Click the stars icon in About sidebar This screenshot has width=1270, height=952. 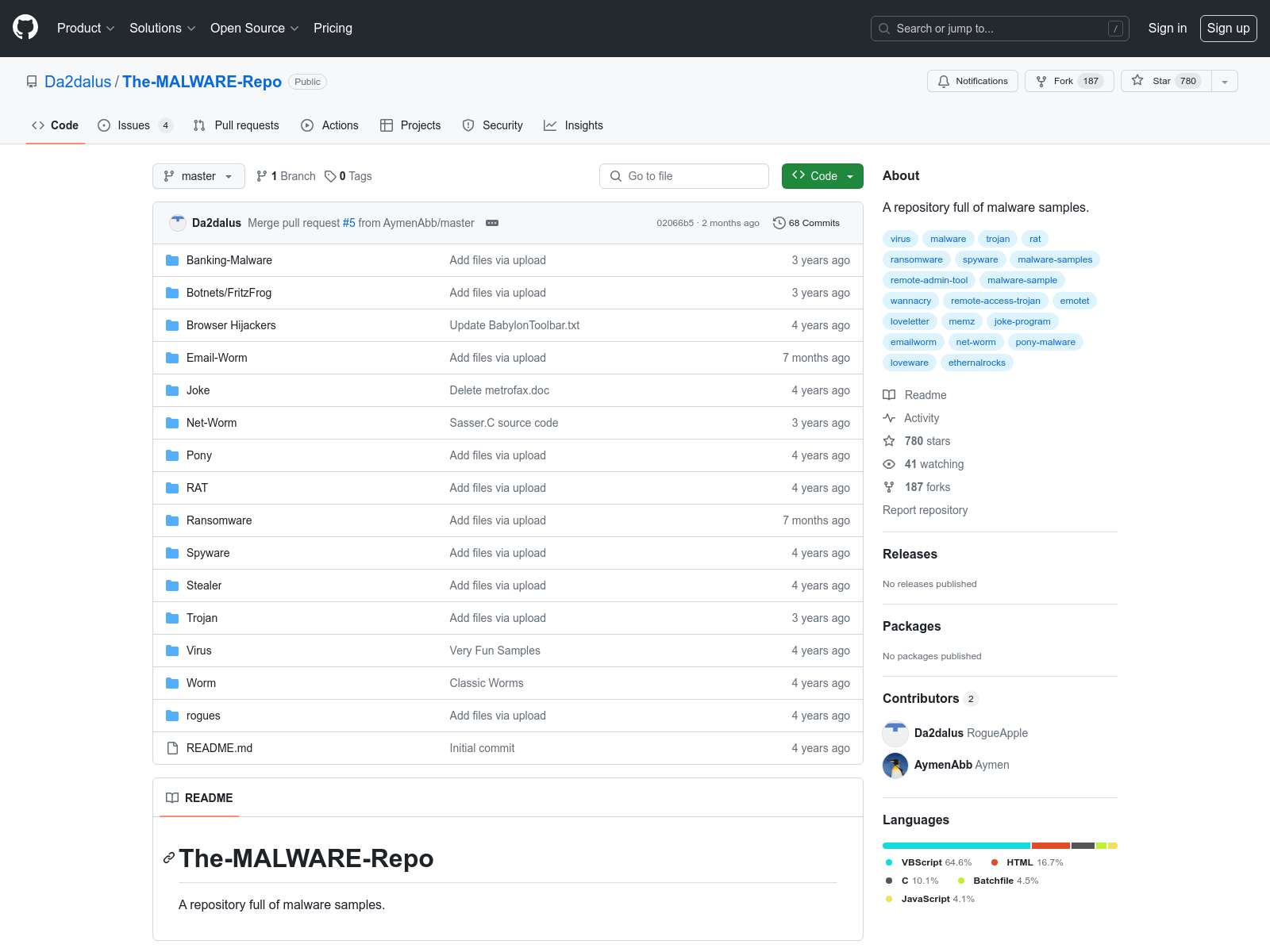(889, 441)
